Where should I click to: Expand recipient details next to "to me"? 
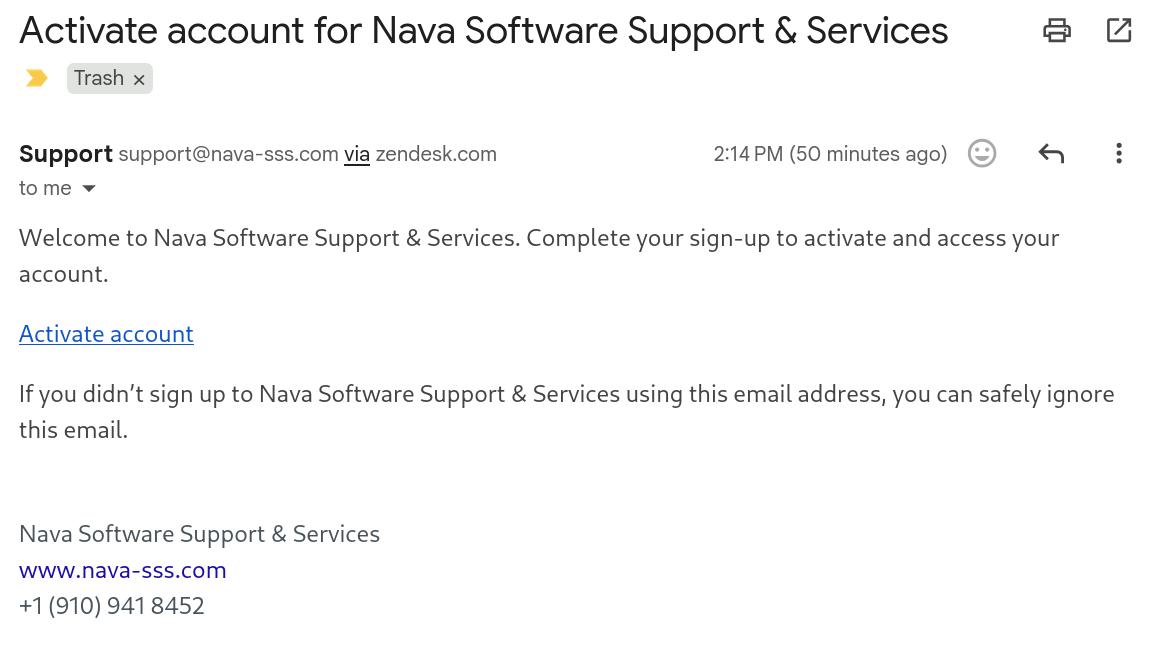[89, 188]
